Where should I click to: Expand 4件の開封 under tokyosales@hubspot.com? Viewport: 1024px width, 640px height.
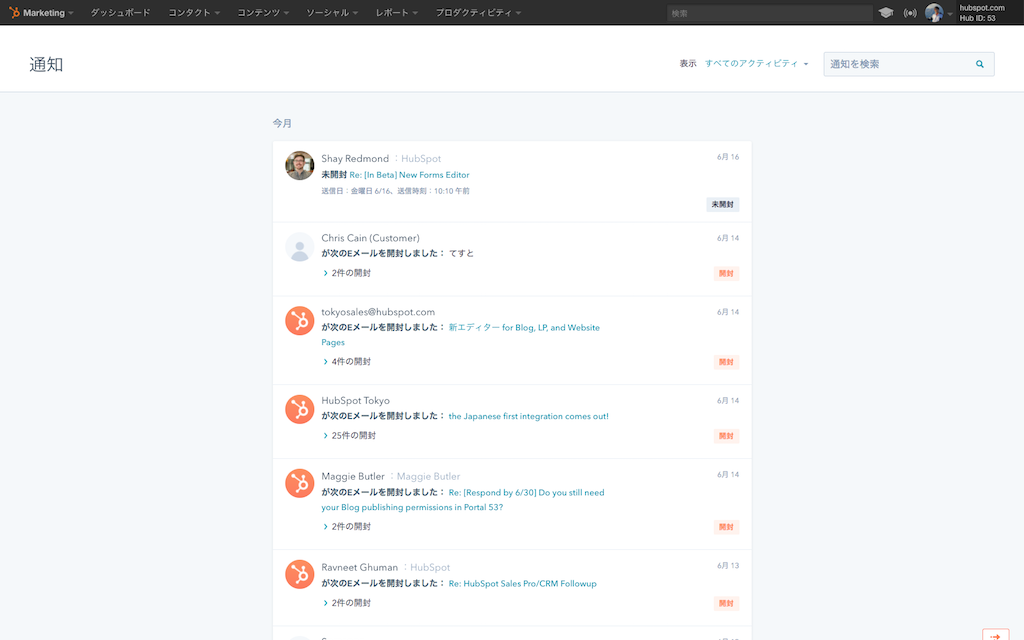tap(347, 361)
